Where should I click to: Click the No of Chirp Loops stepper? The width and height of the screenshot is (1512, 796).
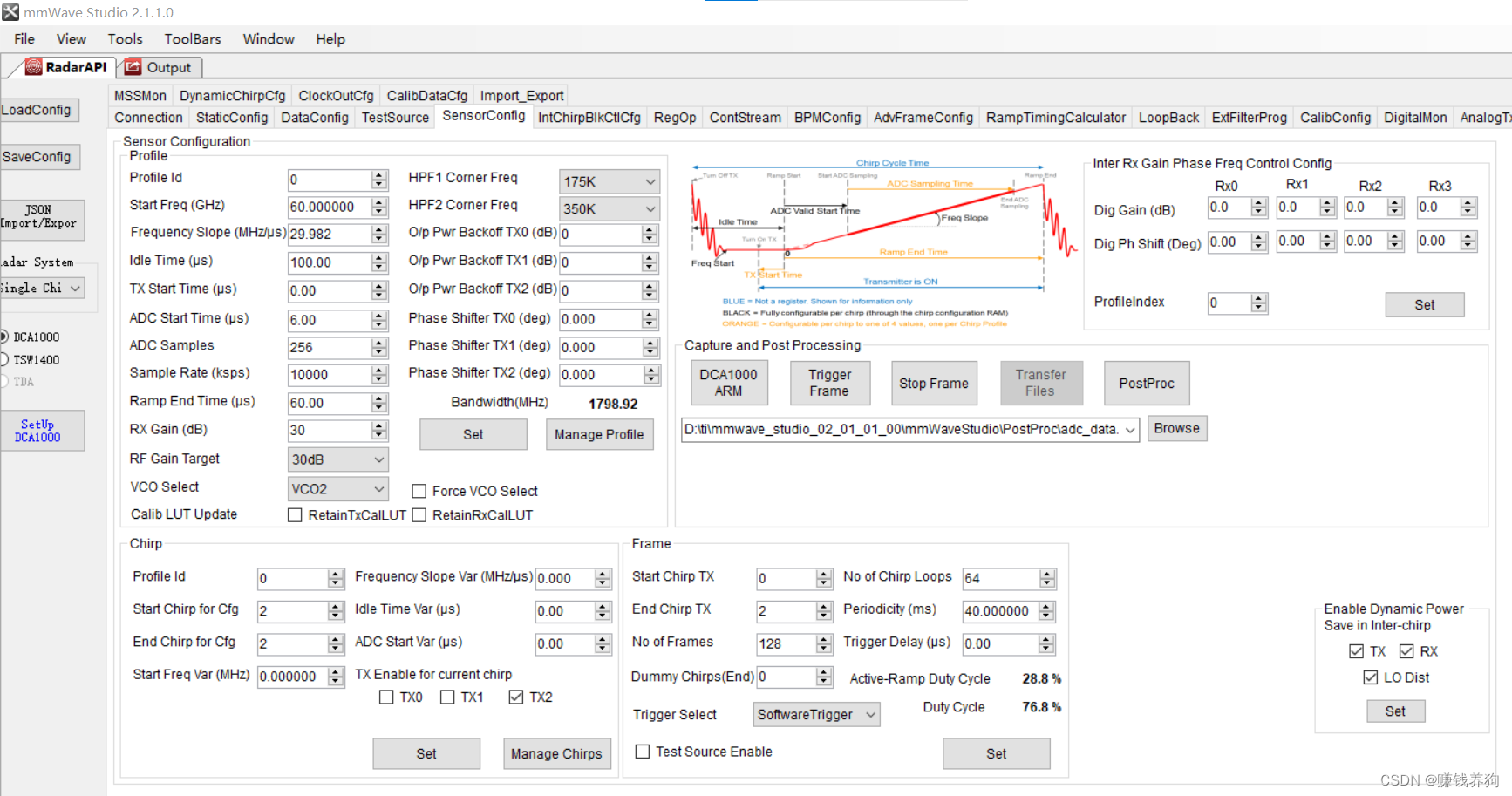(1047, 578)
